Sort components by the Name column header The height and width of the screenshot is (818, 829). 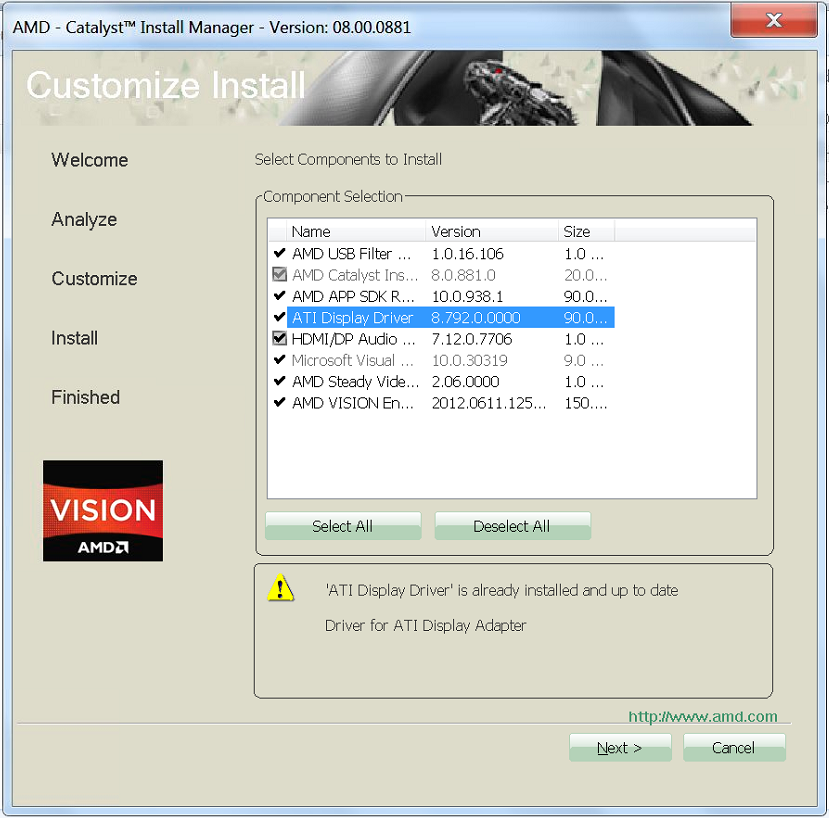356,232
